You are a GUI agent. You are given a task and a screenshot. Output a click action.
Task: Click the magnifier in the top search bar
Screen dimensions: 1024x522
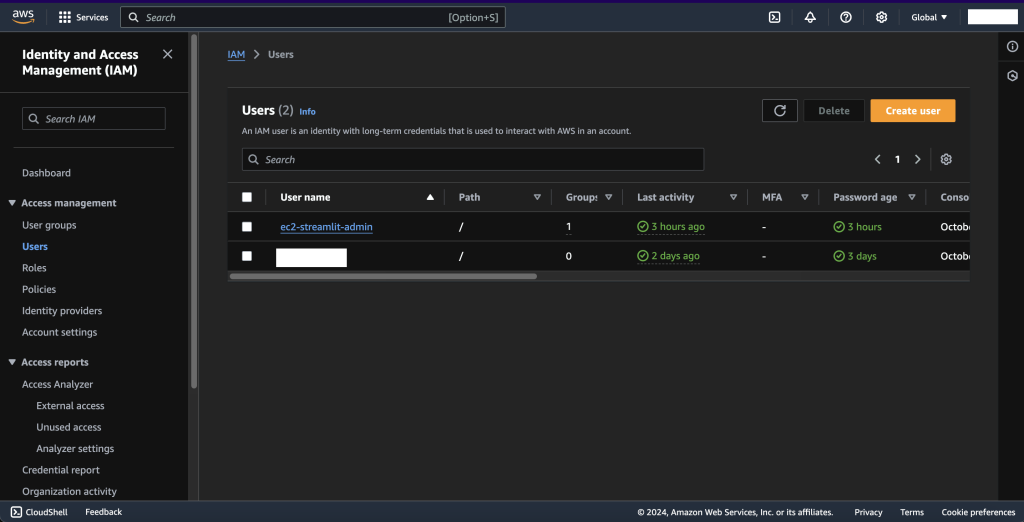click(x=133, y=18)
